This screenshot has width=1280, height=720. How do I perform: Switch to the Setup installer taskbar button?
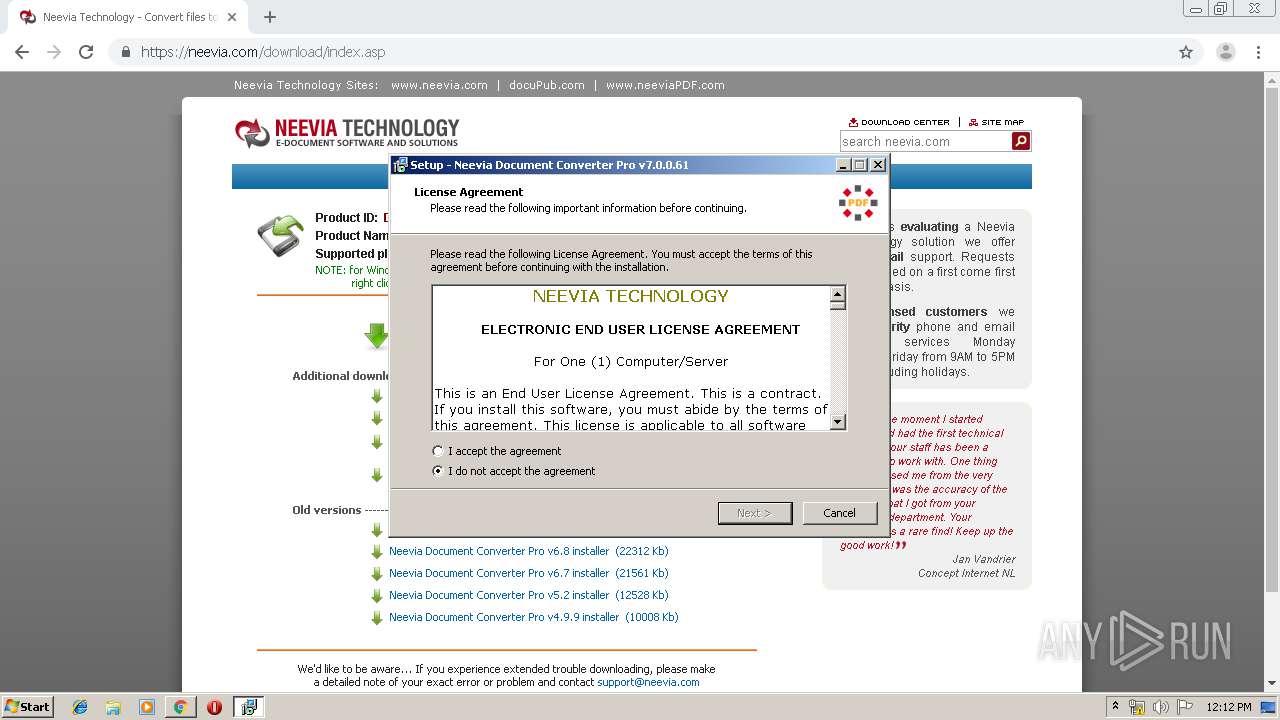[x=248, y=707]
